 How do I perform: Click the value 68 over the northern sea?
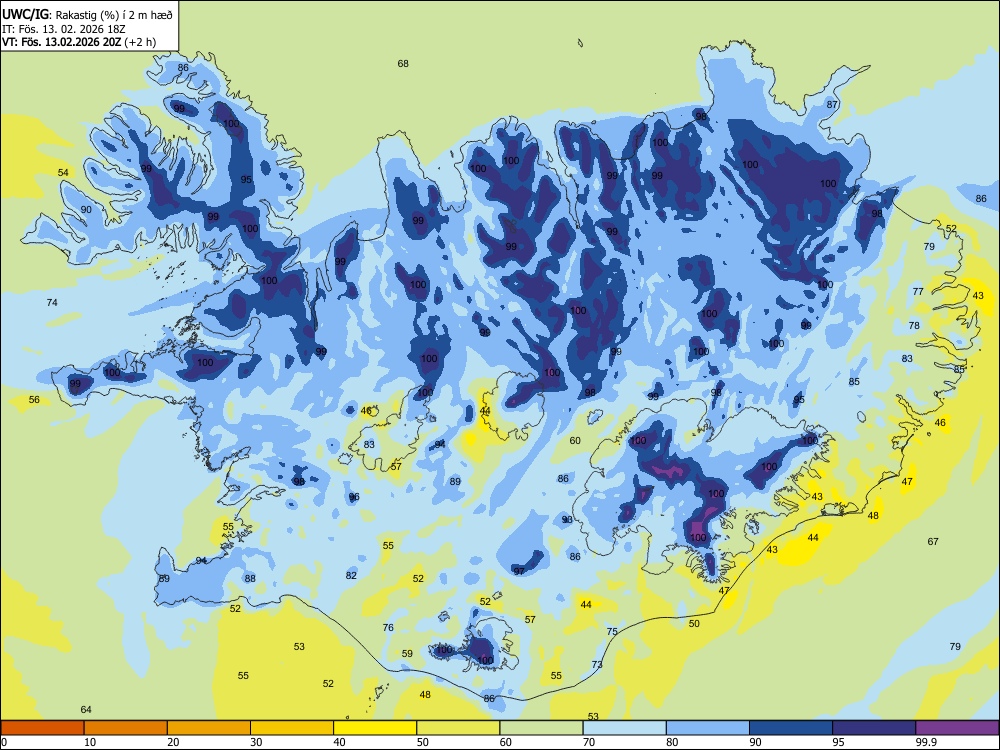pyautogui.click(x=403, y=64)
